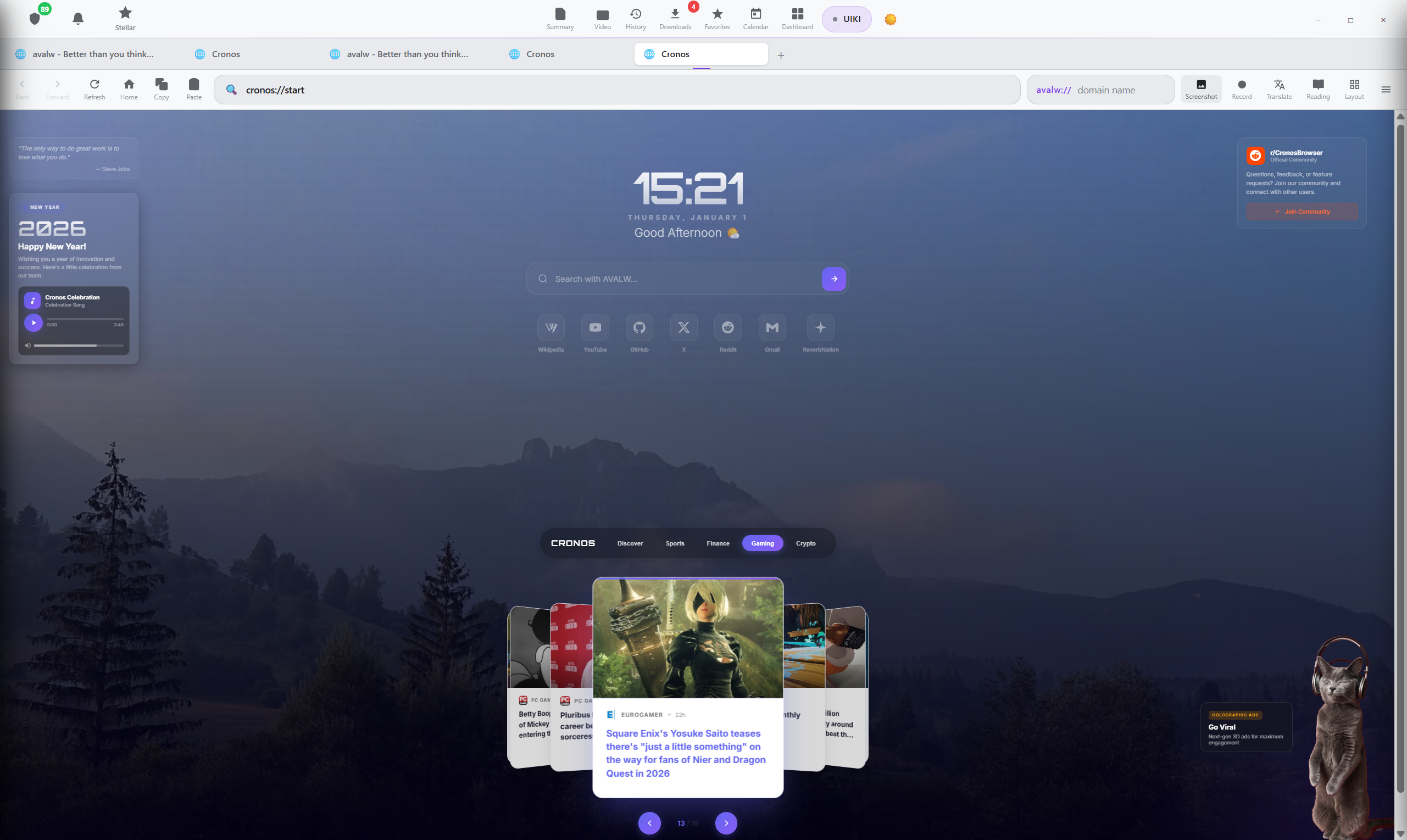Start screen recording with the Record tool
Screen dimensions: 1407x840
(1241, 89)
